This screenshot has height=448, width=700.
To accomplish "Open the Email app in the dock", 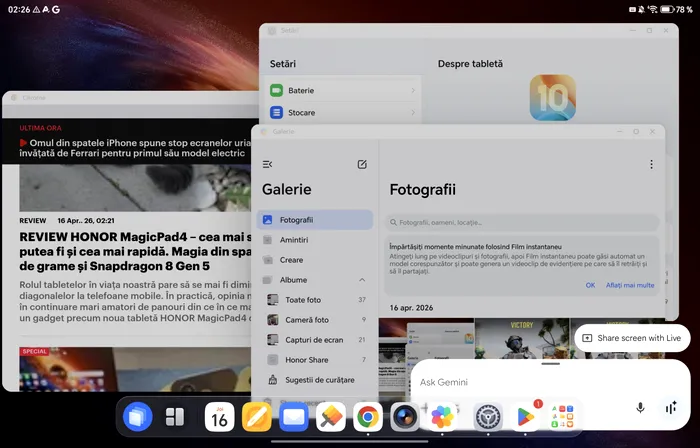I will (294, 417).
